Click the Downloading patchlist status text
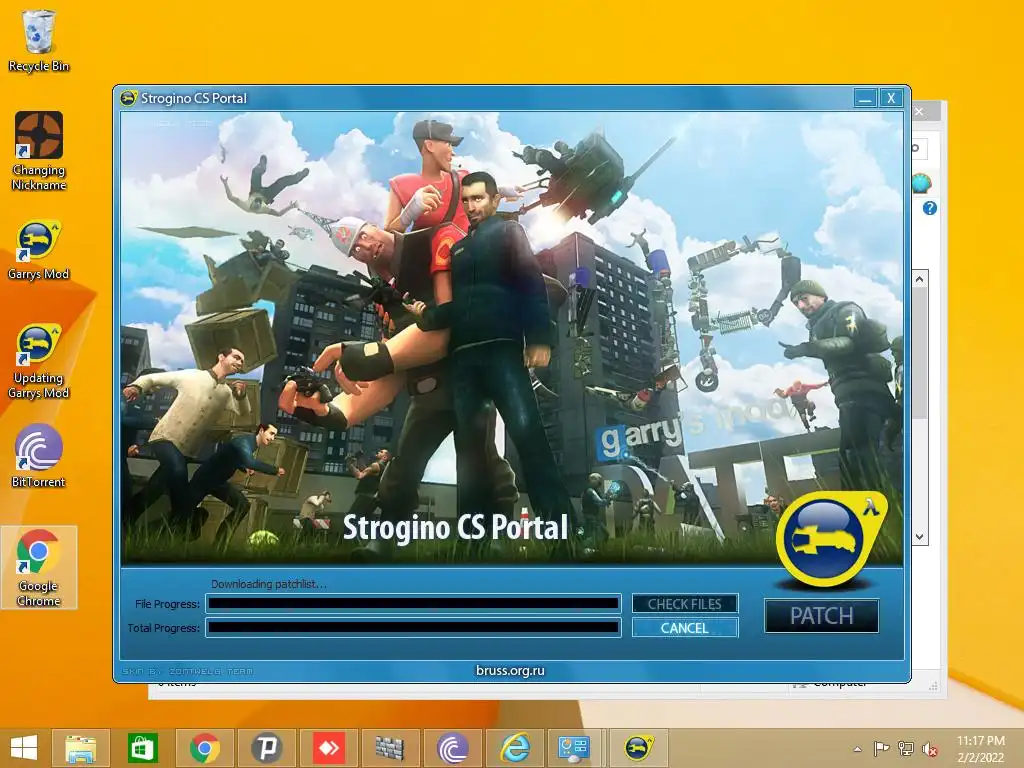This screenshot has height=768, width=1024. (x=269, y=584)
